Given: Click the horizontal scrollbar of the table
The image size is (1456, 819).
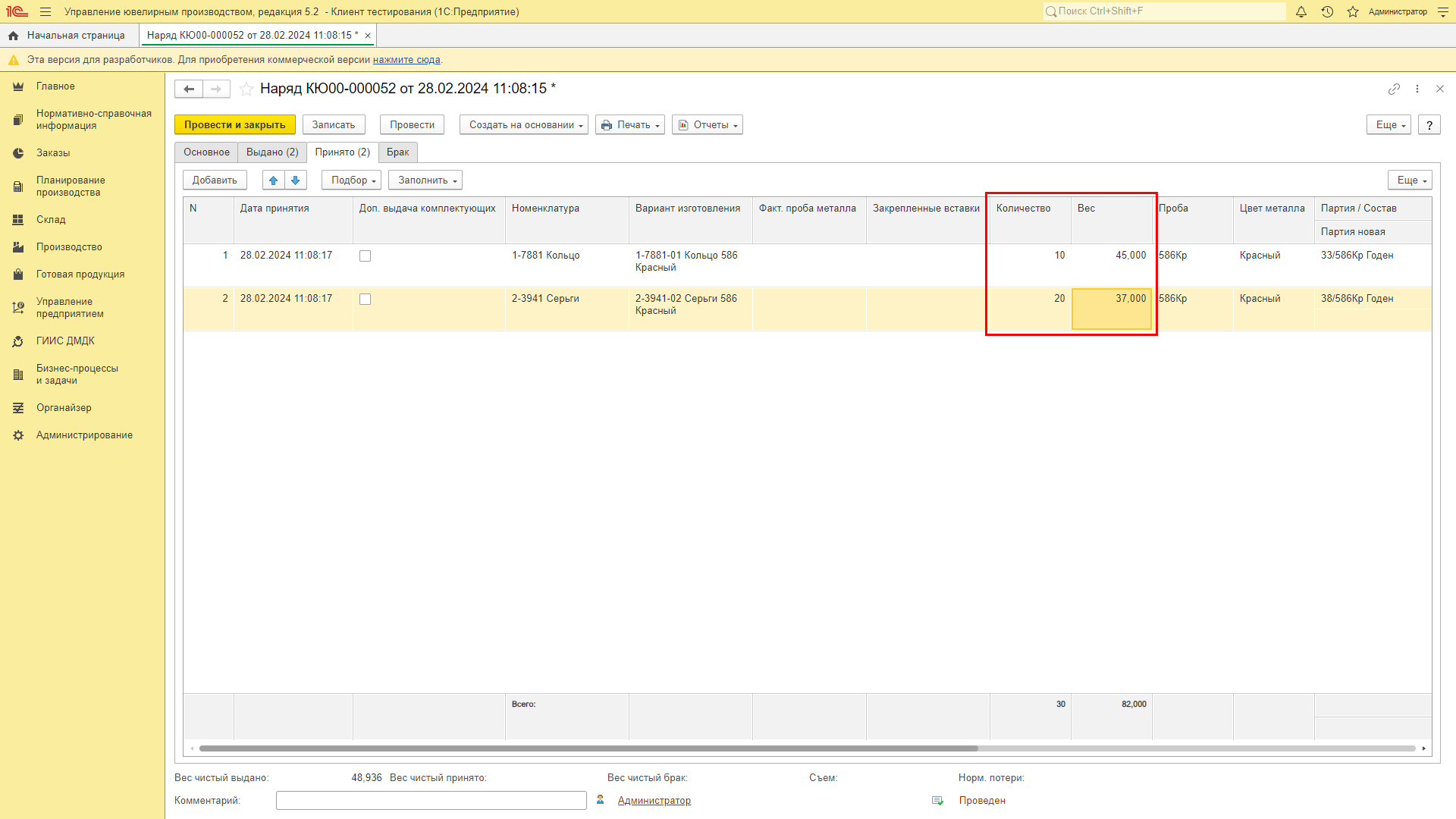Looking at the screenshot, I should tap(588, 748).
